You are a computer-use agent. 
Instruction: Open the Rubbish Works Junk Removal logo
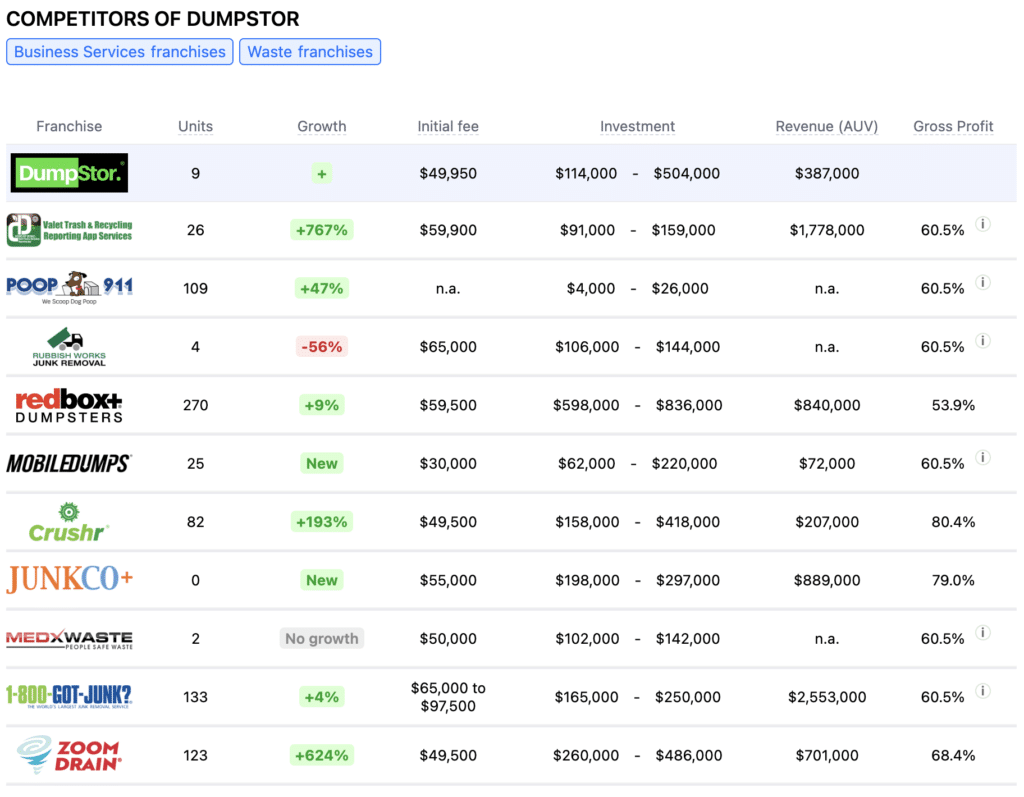point(69,347)
